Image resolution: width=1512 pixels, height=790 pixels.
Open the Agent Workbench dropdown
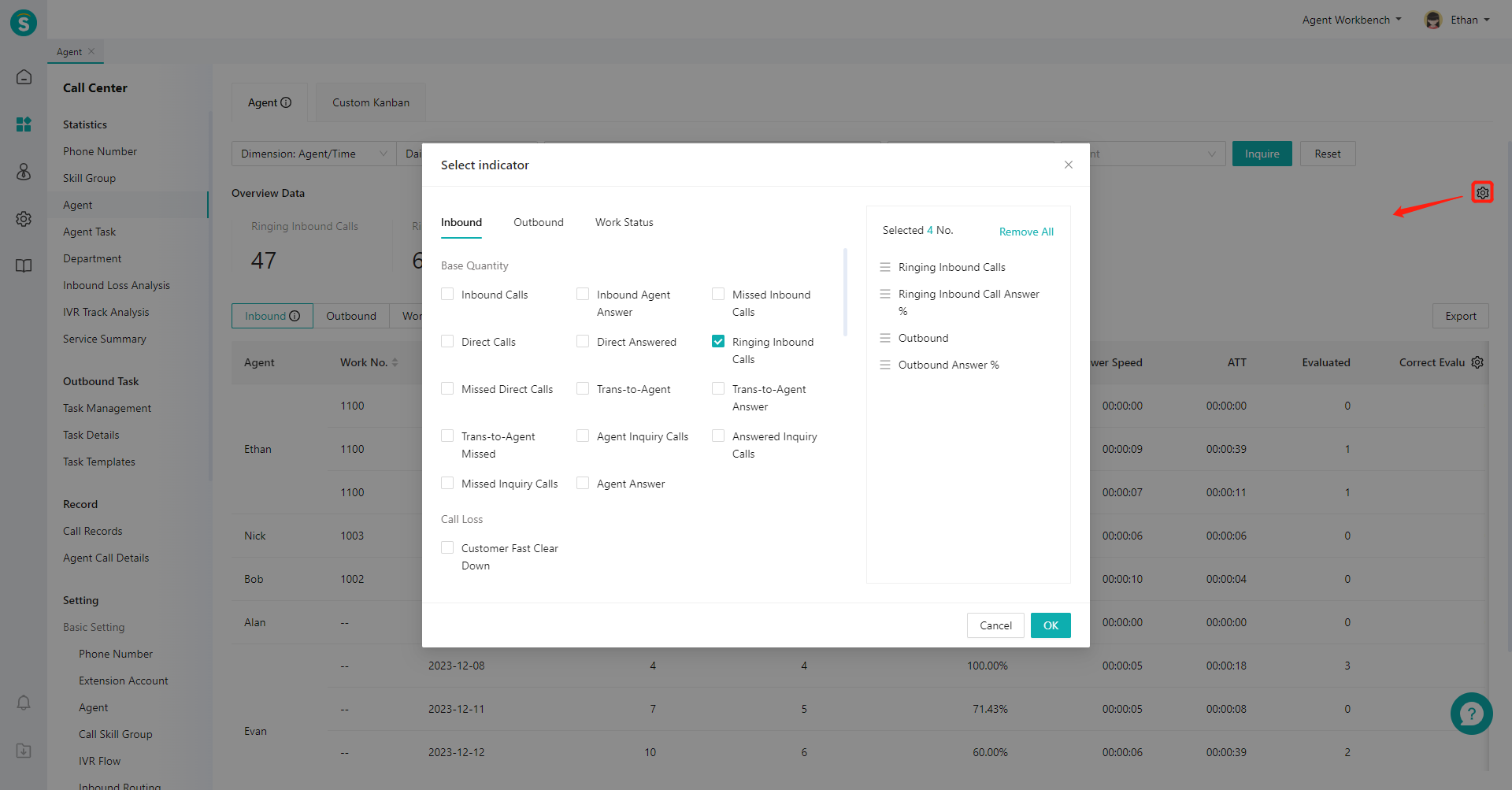(x=1351, y=20)
